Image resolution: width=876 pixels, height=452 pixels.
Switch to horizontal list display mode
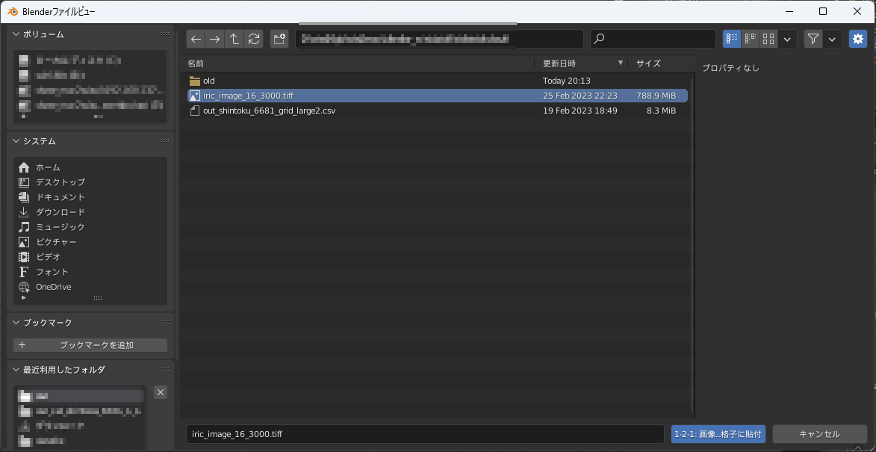pyautogui.click(x=750, y=39)
